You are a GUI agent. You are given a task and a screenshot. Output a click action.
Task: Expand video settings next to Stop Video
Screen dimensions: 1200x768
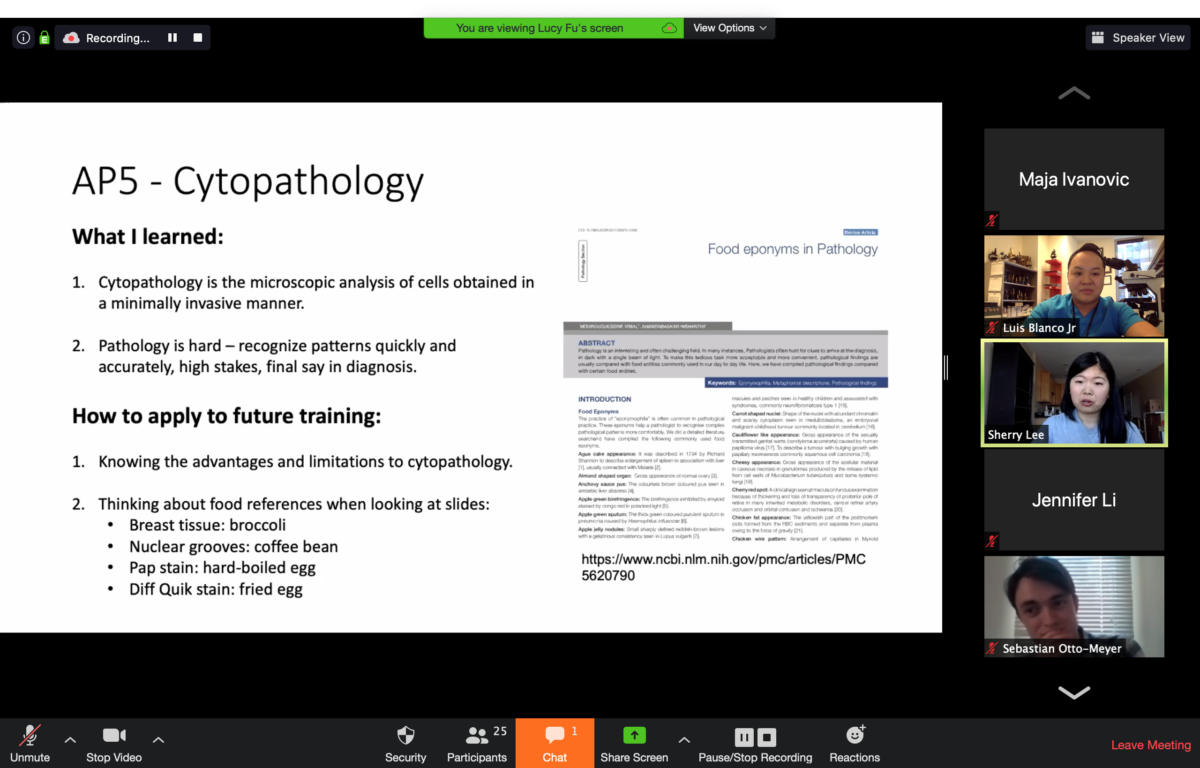click(158, 740)
